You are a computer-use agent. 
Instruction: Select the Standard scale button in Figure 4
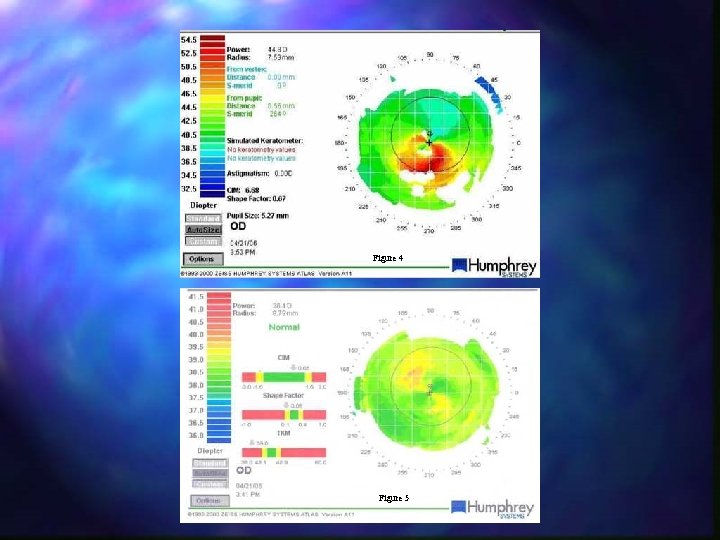(x=203, y=219)
